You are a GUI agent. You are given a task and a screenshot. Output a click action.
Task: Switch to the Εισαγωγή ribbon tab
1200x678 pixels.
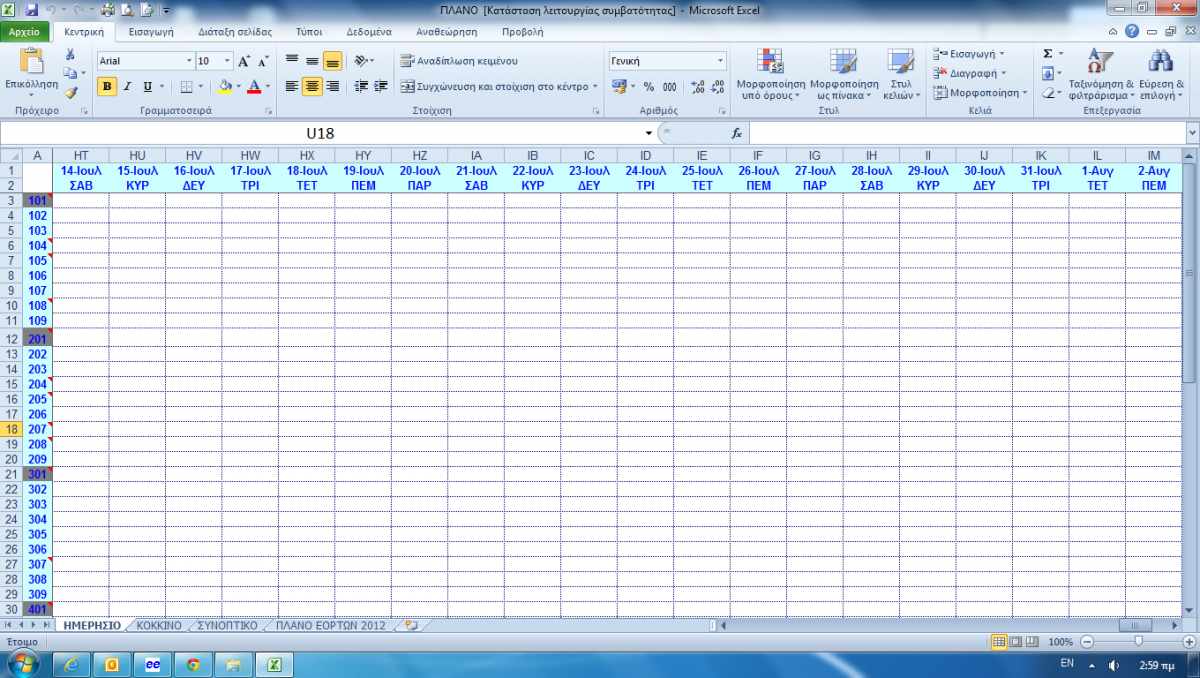pyautogui.click(x=152, y=32)
